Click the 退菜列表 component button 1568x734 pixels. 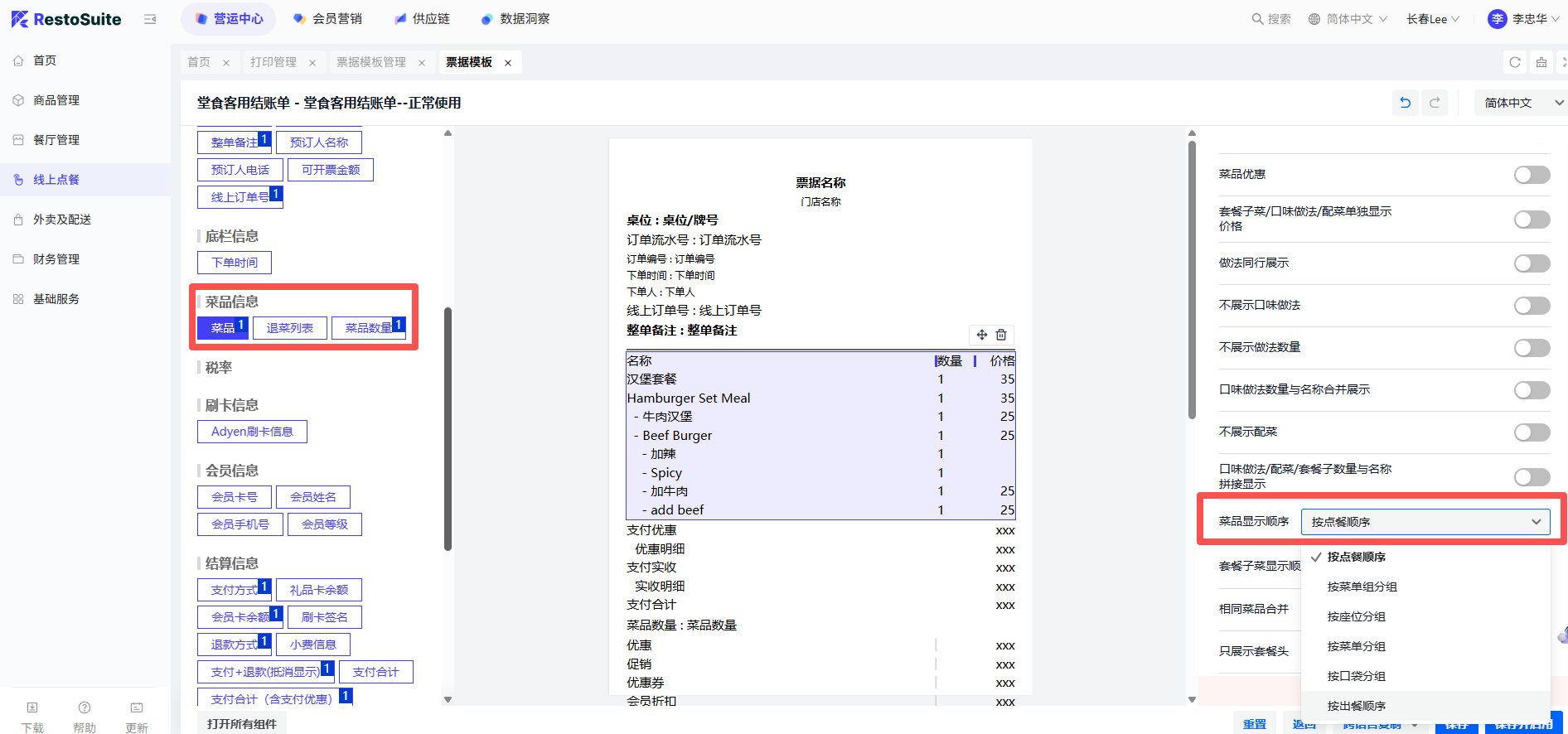(289, 328)
